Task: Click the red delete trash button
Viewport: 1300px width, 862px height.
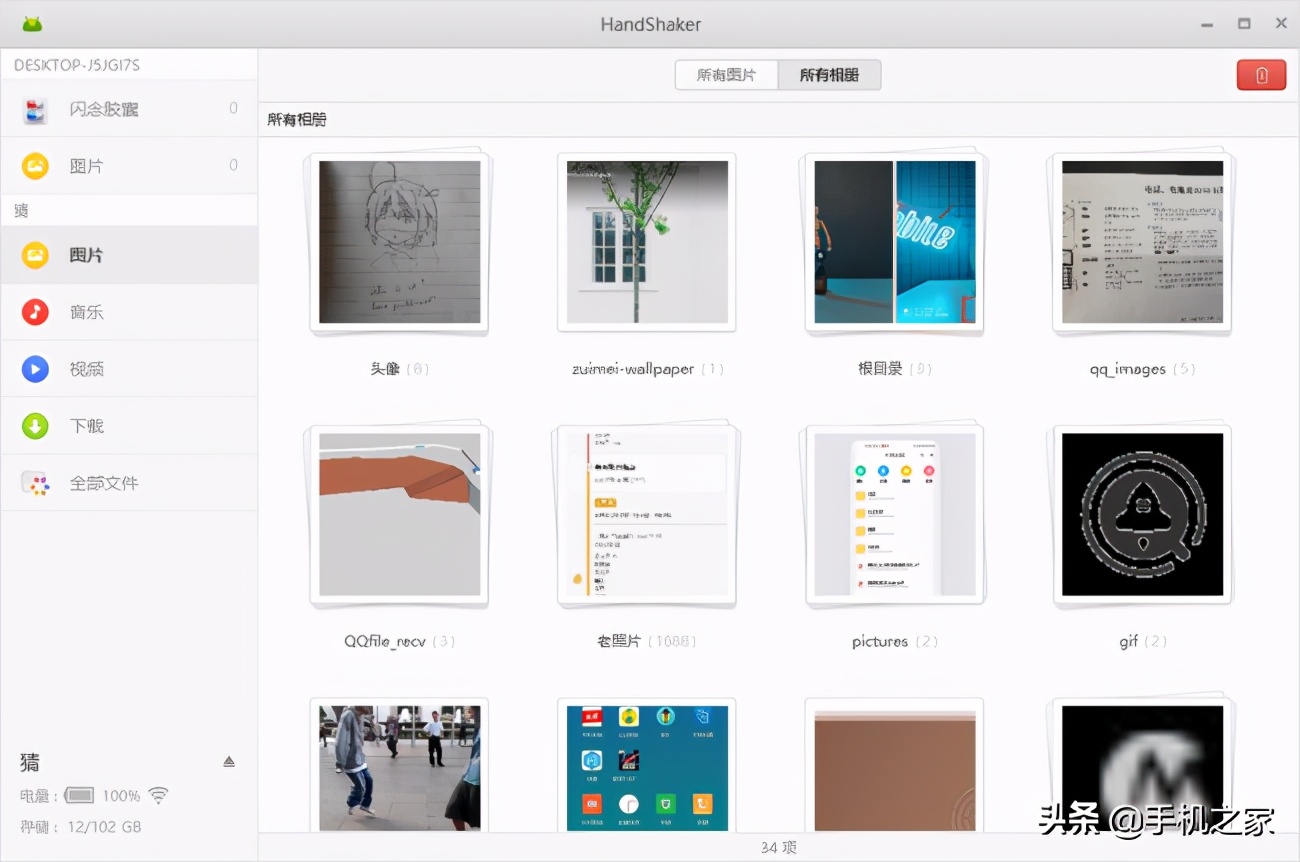Action: click(x=1261, y=75)
